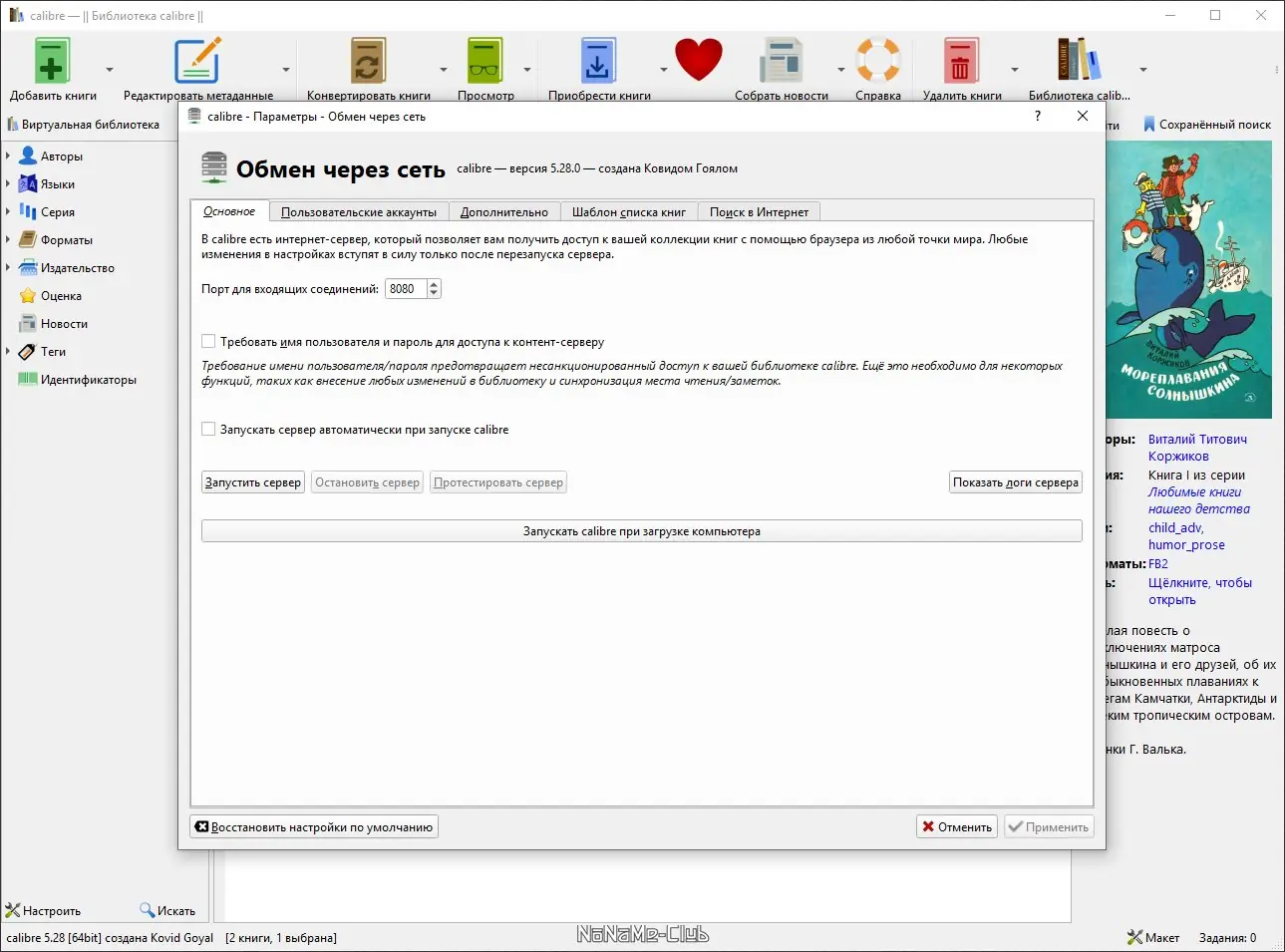The image size is (1285, 952).
Task: Click the Add books icon
Action: click(52, 61)
